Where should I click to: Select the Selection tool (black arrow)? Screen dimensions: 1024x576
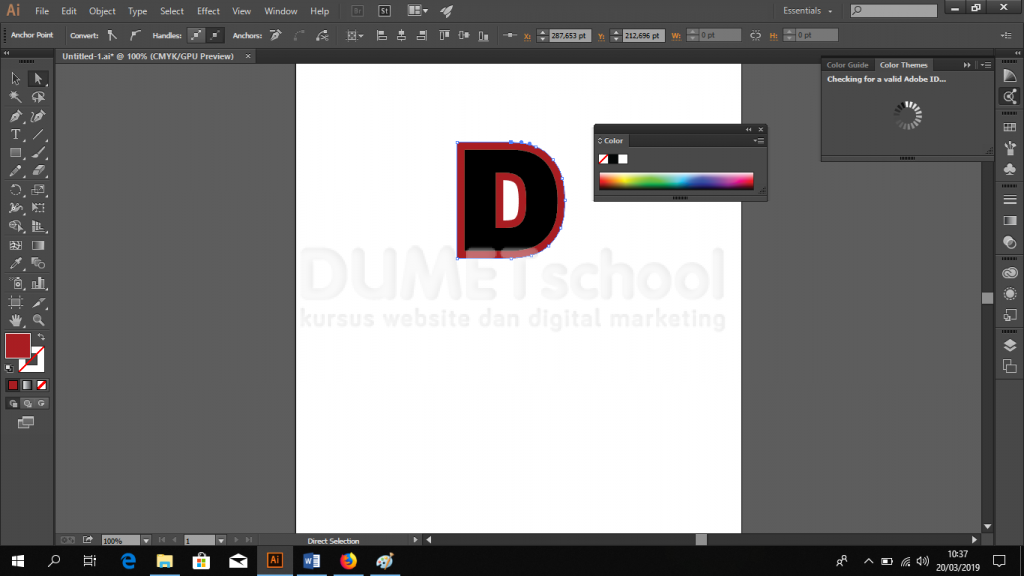16,78
